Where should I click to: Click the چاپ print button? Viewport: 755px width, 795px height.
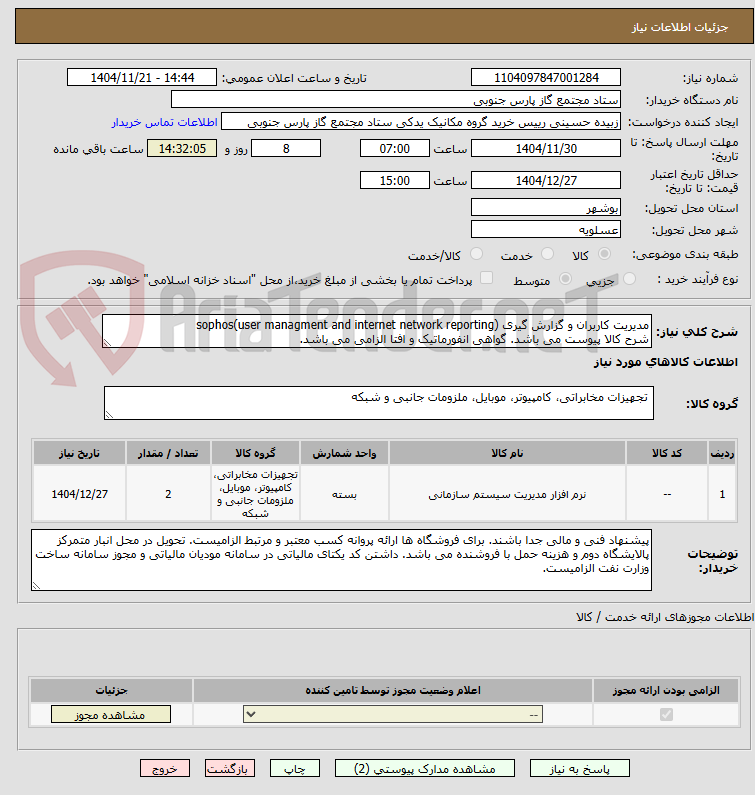point(295,769)
